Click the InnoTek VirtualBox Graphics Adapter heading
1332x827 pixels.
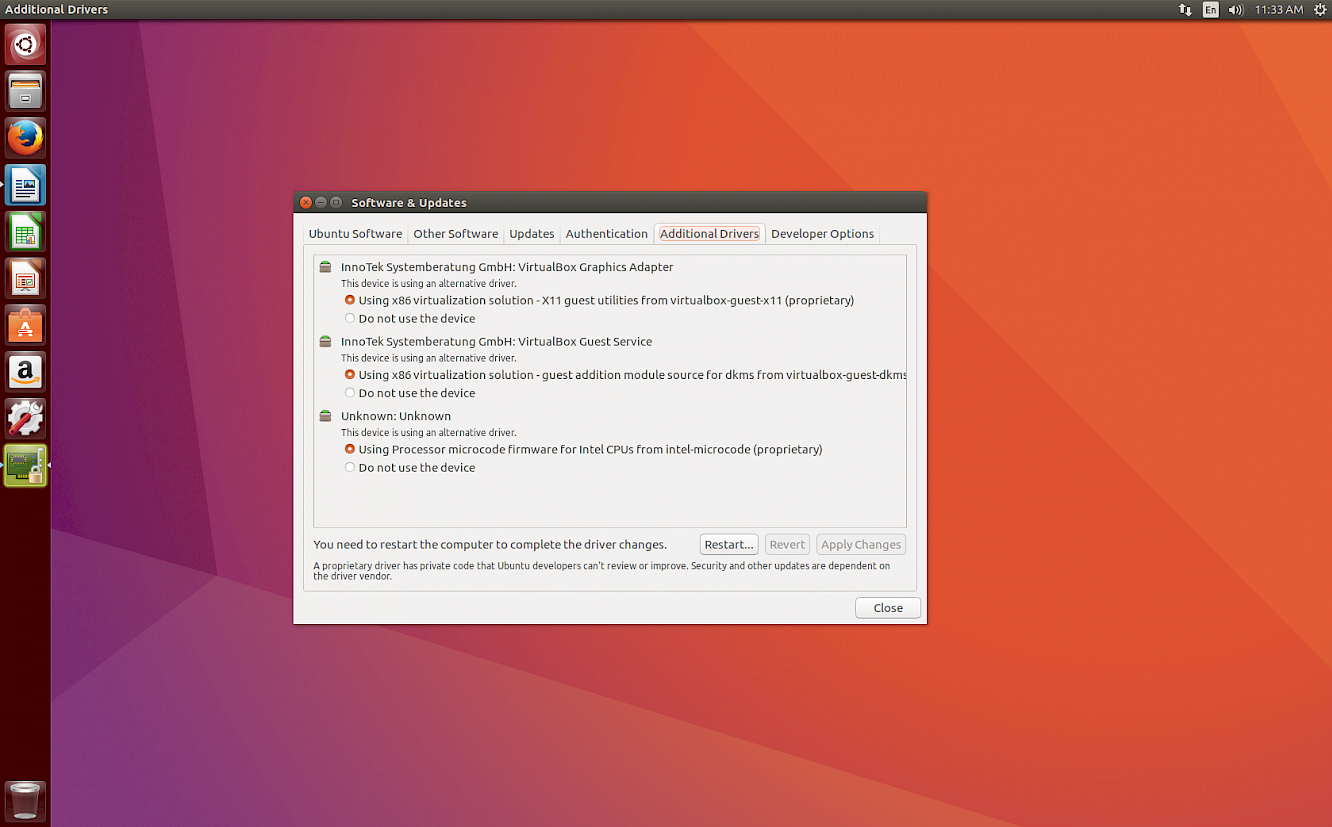[507, 267]
